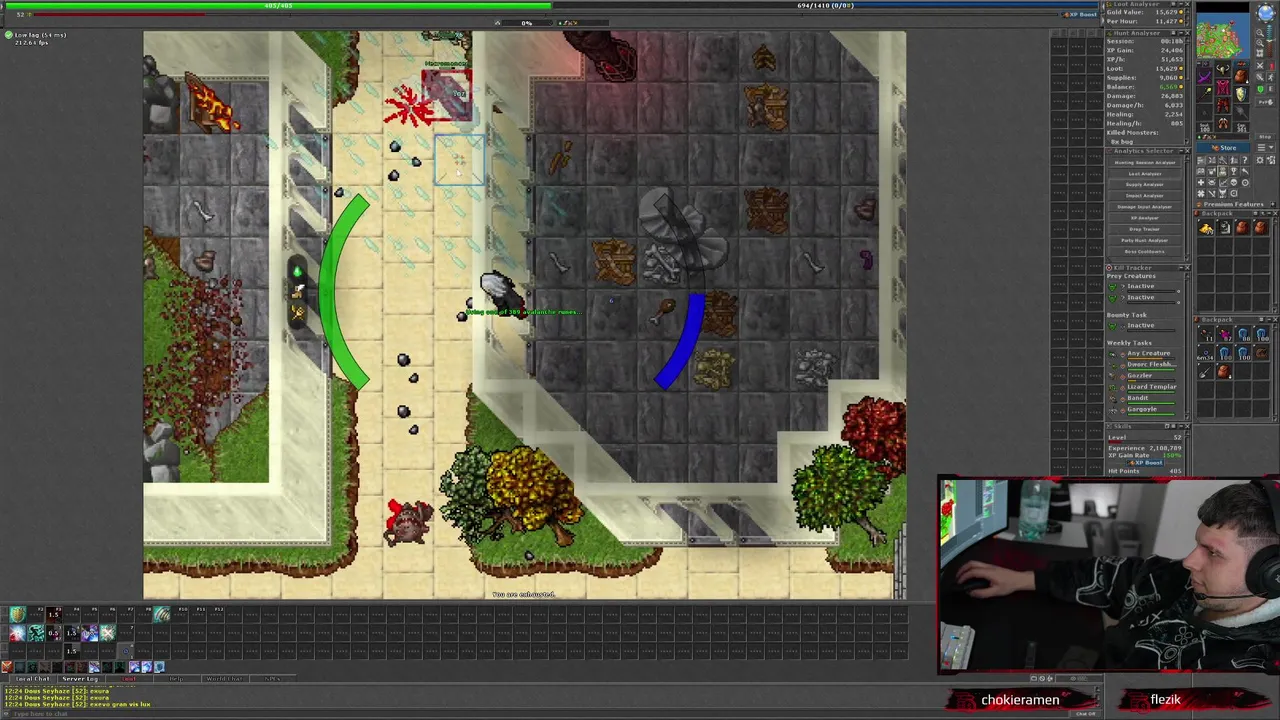Collapse the lower Backpack panel

[1268, 320]
